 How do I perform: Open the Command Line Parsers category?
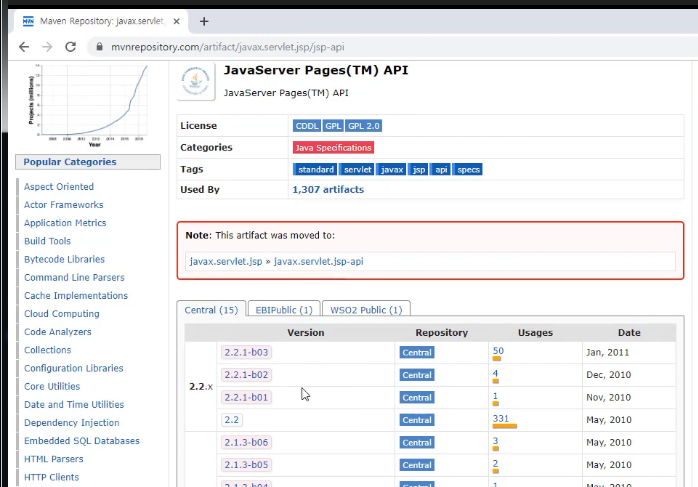click(74, 278)
